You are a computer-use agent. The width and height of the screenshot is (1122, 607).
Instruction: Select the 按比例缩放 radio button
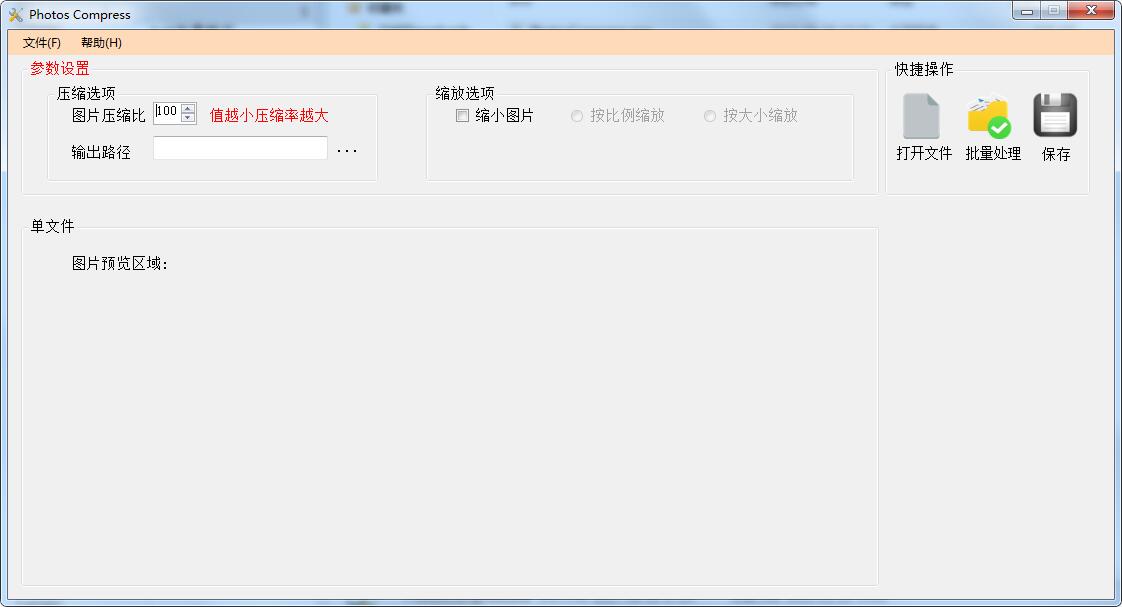click(x=577, y=116)
